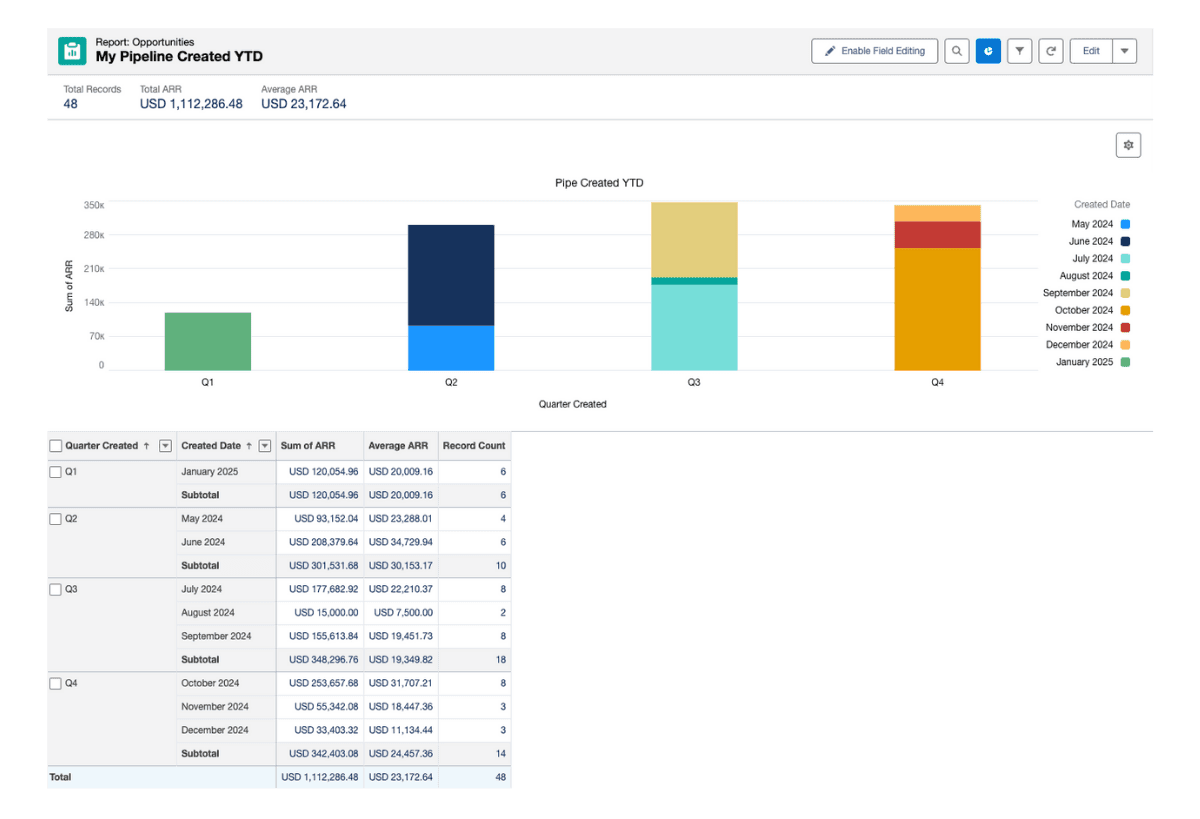Select the orange October segment of Q4 bar
Viewport: 1200px width, 819px height.
937,309
